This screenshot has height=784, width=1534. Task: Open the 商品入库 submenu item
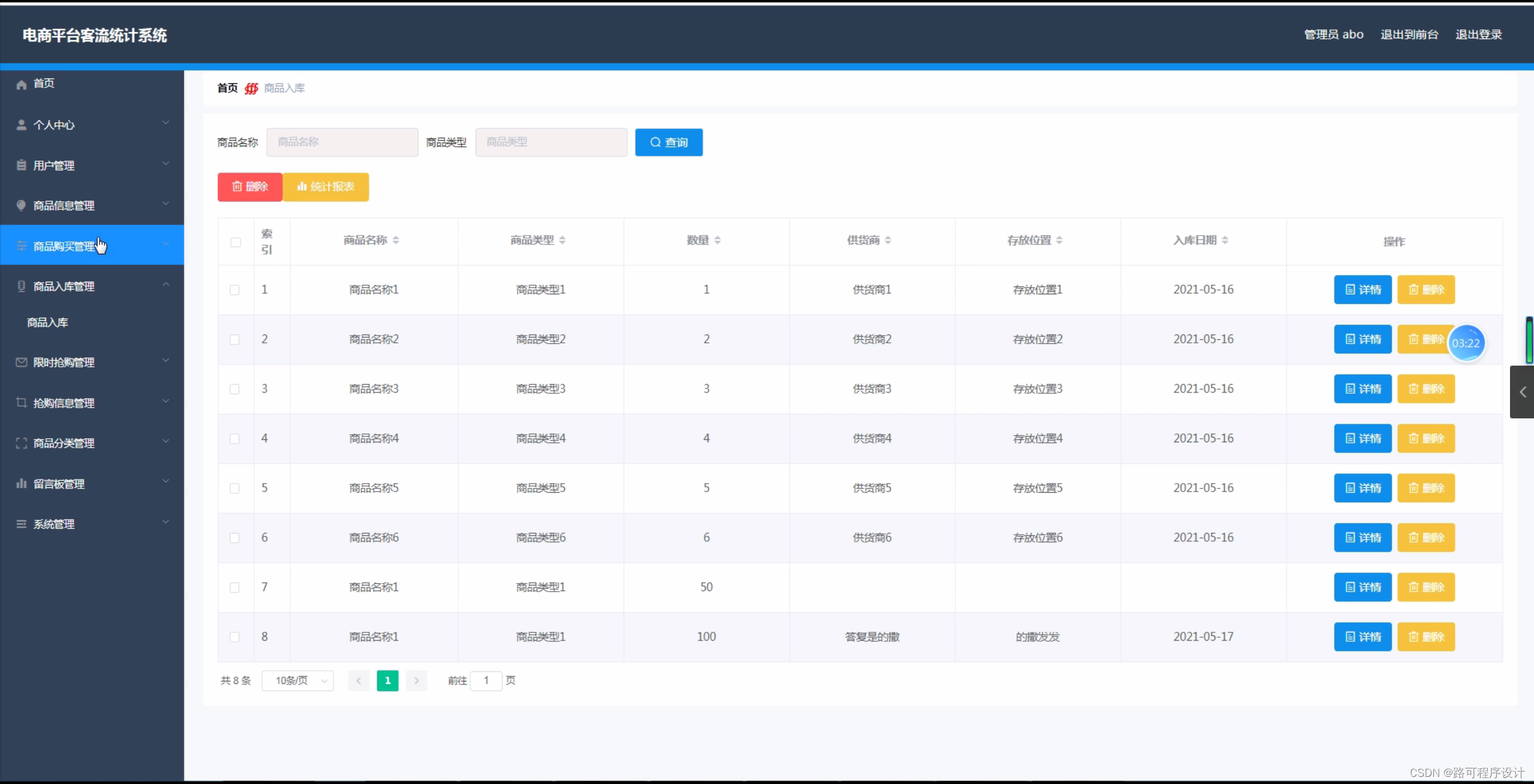tap(48, 322)
